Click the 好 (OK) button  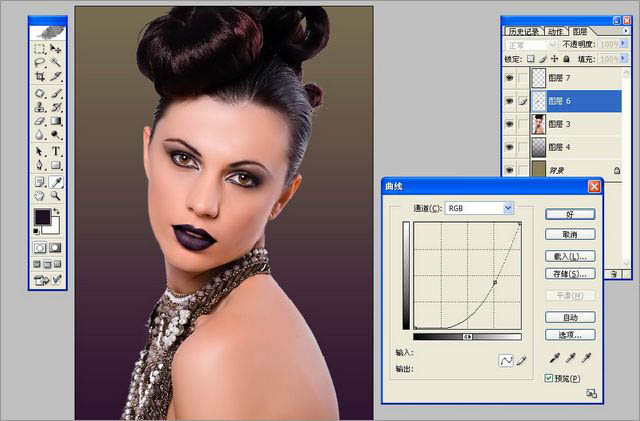pyautogui.click(x=570, y=214)
